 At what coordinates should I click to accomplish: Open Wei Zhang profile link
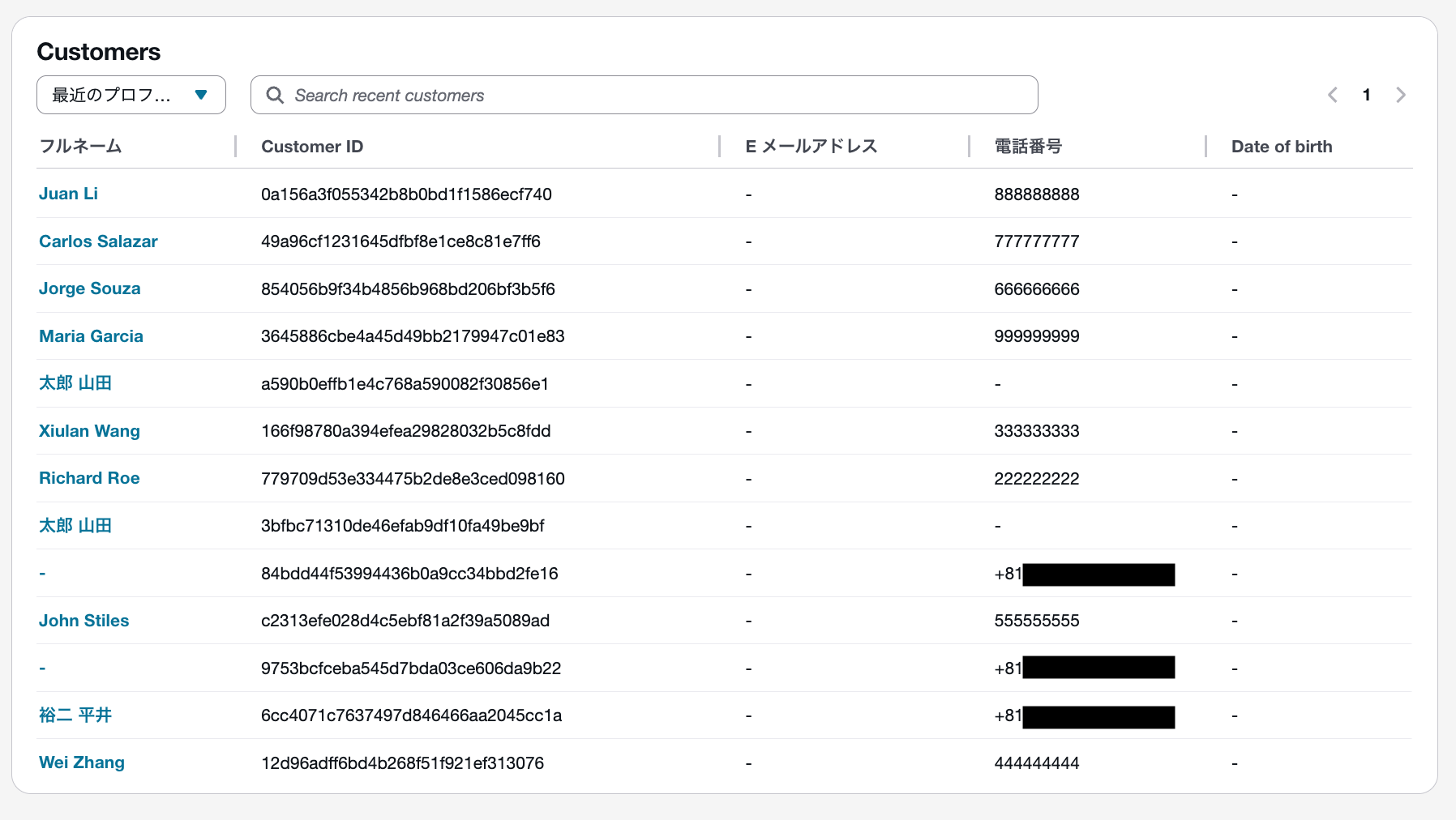(x=82, y=762)
